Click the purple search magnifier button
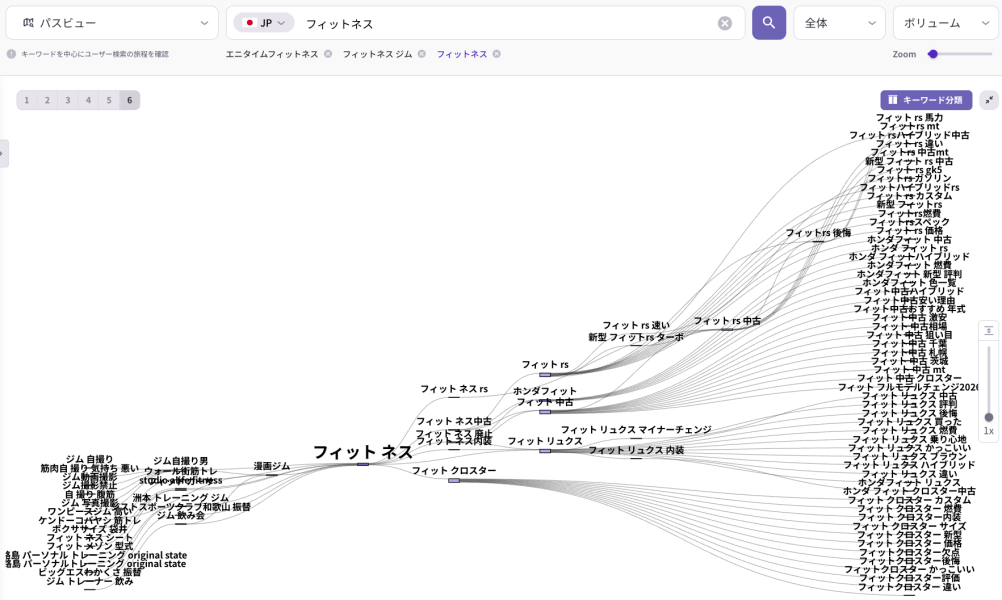Image resolution: width=1002 pixels, height=600 pixels. click(x=768, y=22)
